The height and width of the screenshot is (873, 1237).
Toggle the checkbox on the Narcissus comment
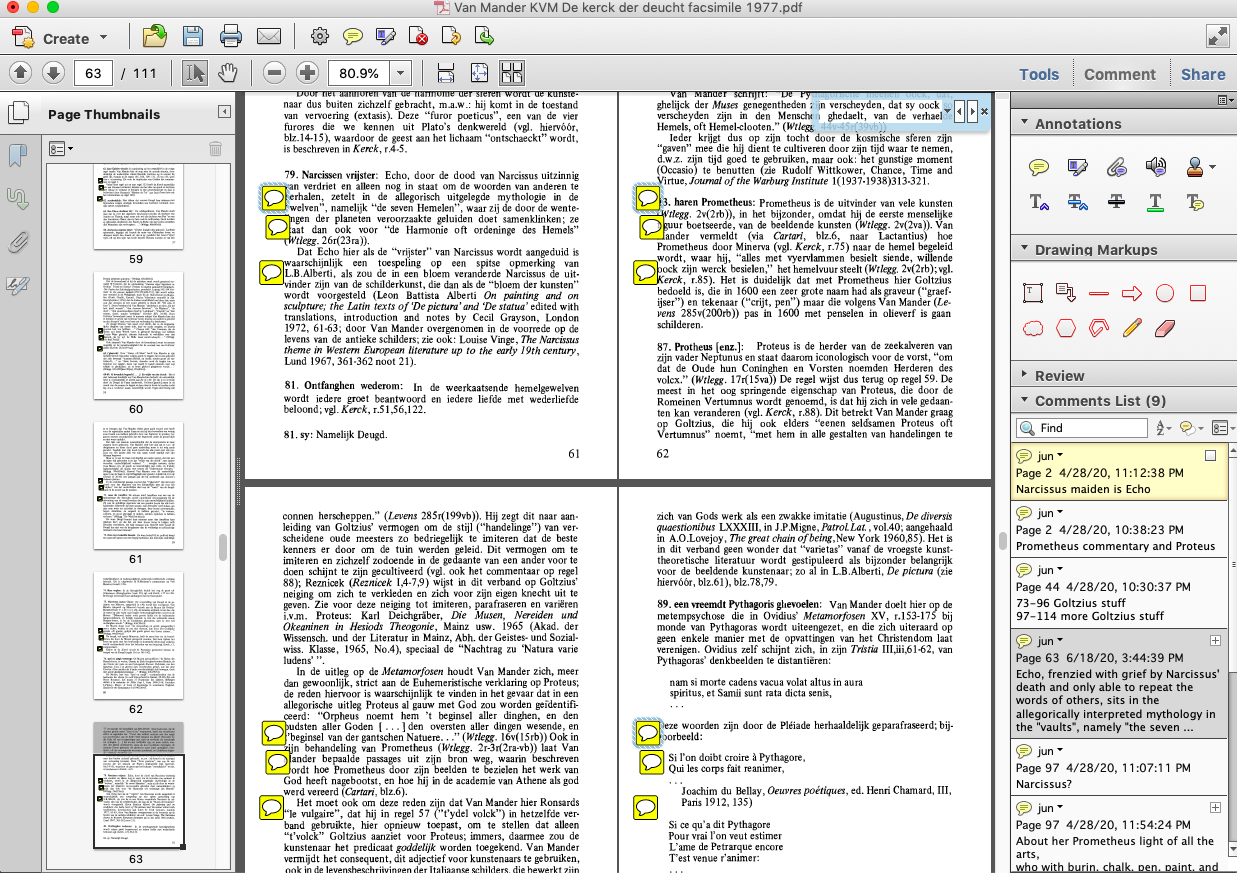point(1211,455)
